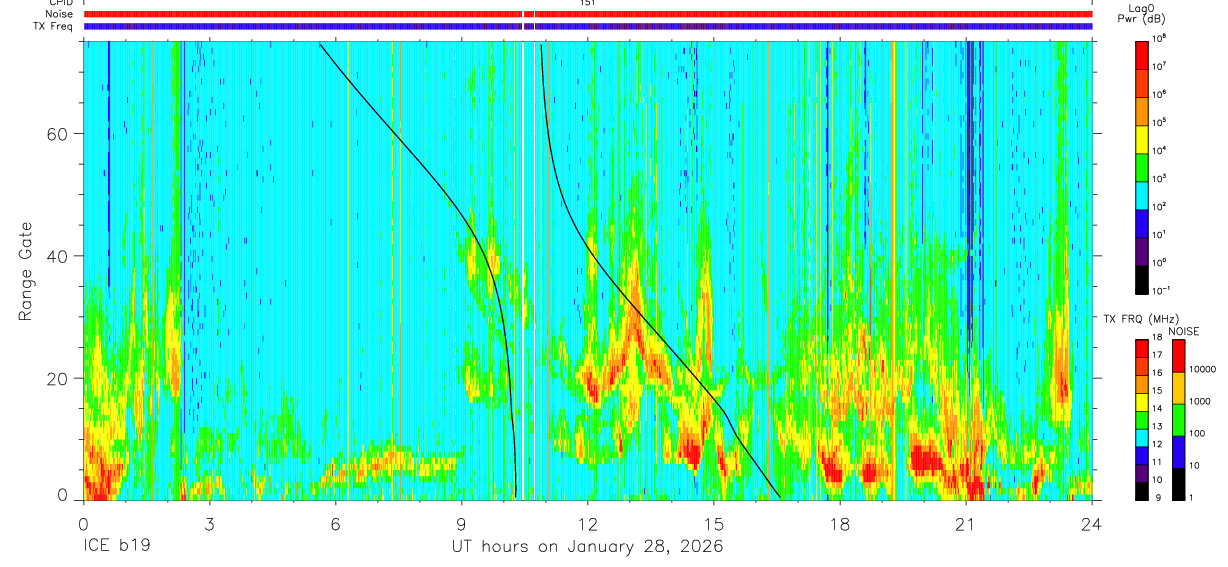The height and width of the screenshot is (567, 1228).
Task: Click the "Range Gate" y-axis label
Action: [x=26, y=272]
